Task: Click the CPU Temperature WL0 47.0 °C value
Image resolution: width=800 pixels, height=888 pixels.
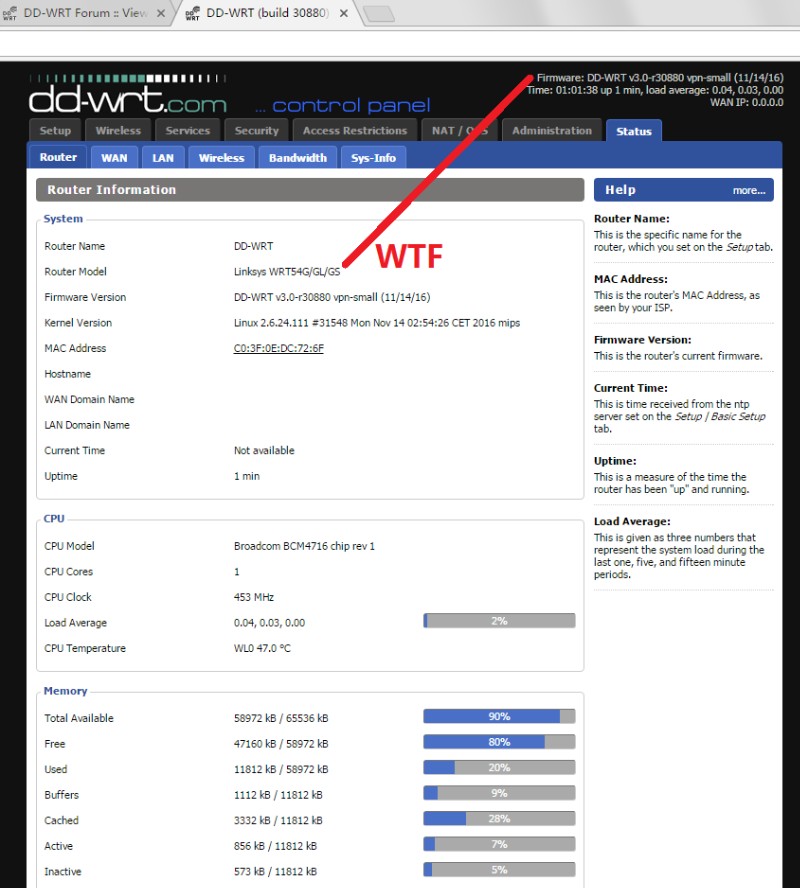Action: [x=262, y=648]
